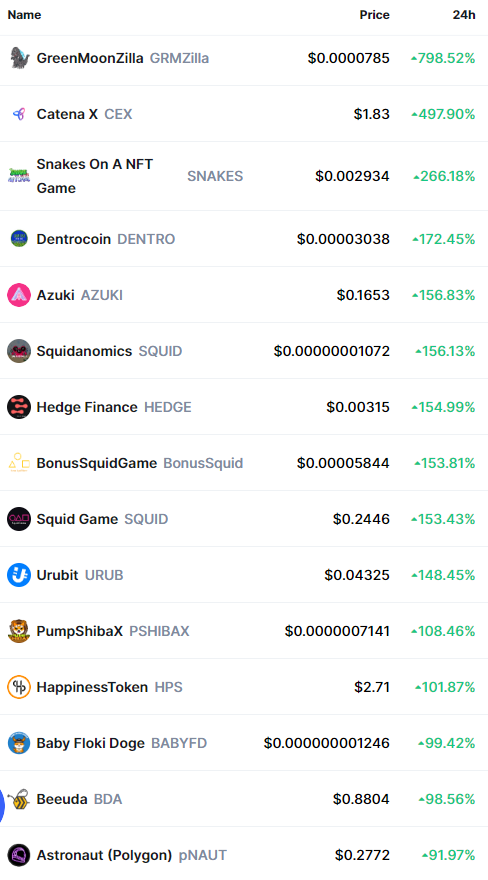
Task: Click the Dentrocoin round logo icon
Action: [19, 239]
